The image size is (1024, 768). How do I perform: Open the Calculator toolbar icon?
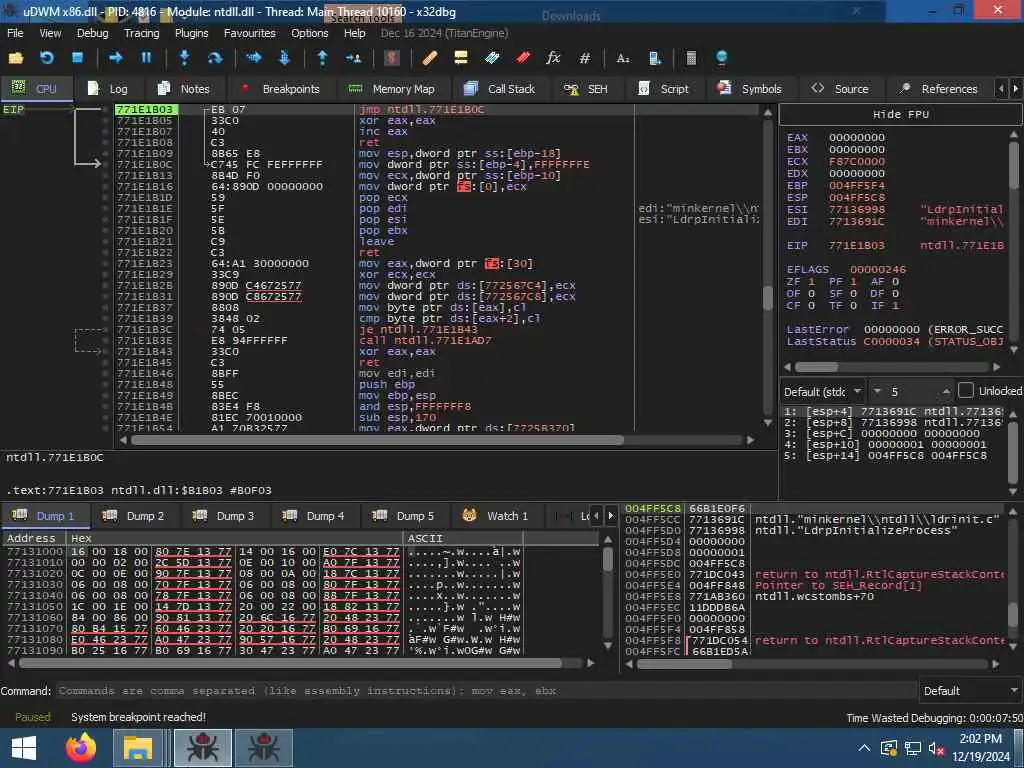click(x=691, y=58)
